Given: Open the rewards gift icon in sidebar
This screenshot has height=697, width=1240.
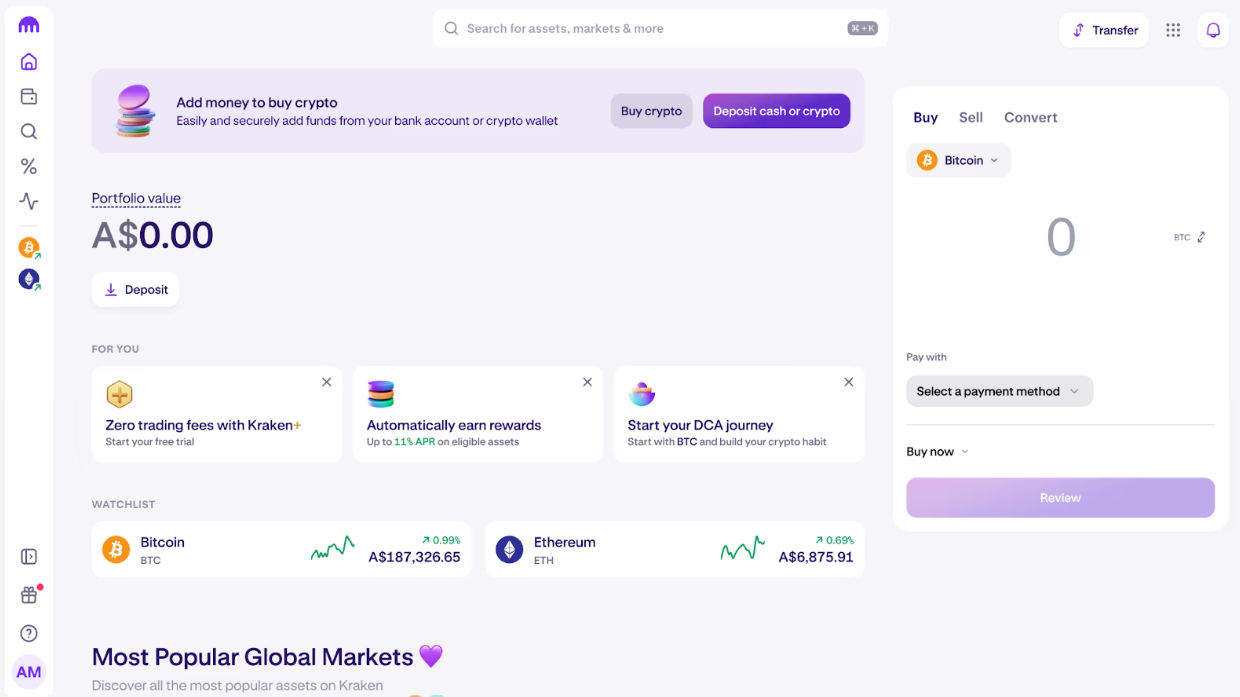Looking at the screenshot, I should coord(28,595).
